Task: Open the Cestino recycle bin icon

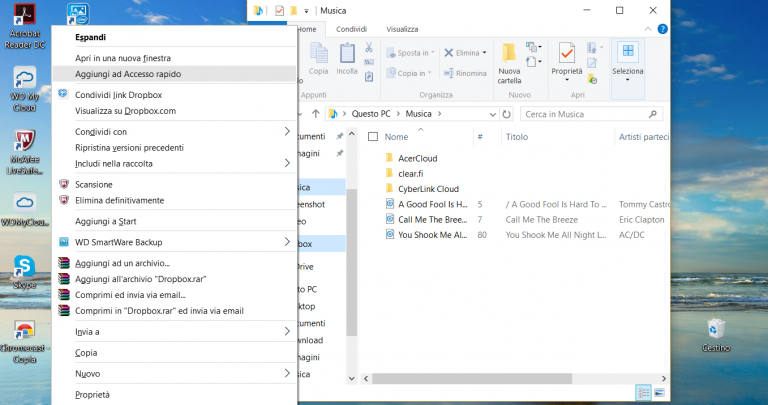Action: pyautogui.click(x=716, y=335)
